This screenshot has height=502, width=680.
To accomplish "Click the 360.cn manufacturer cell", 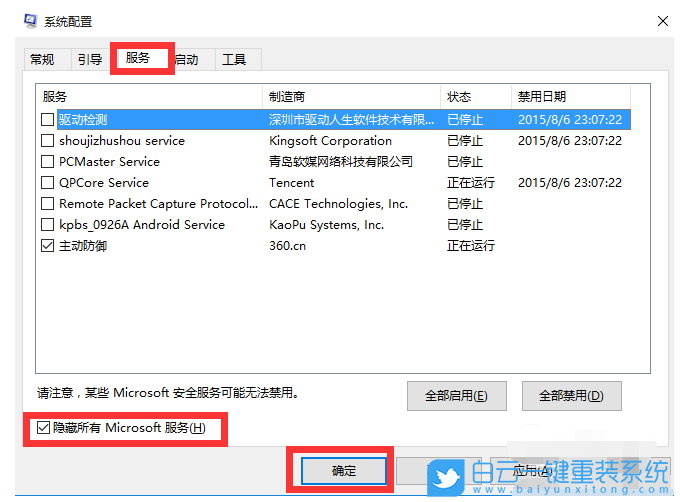I will pos(287,246).
